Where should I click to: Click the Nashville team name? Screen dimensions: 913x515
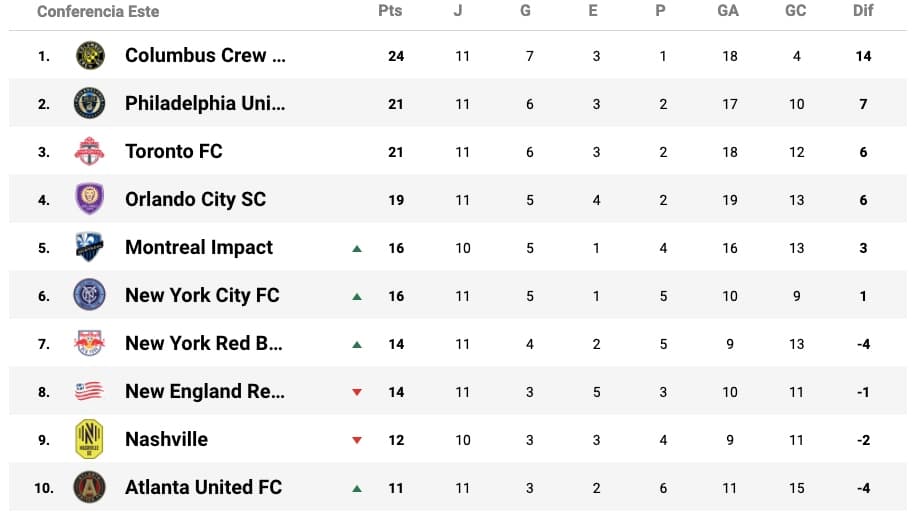[166, 439]
